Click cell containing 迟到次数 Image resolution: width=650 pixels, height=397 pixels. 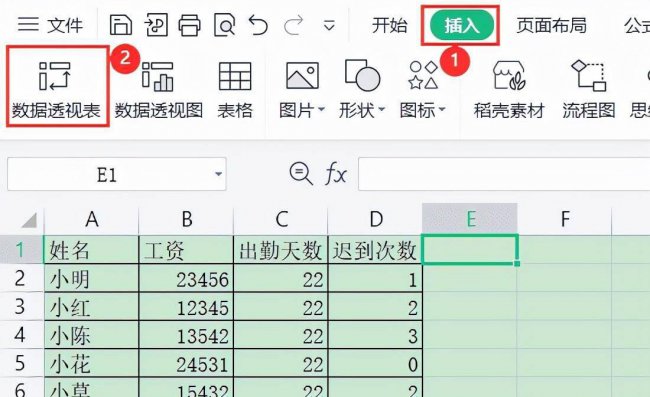(x=376, y=250)
